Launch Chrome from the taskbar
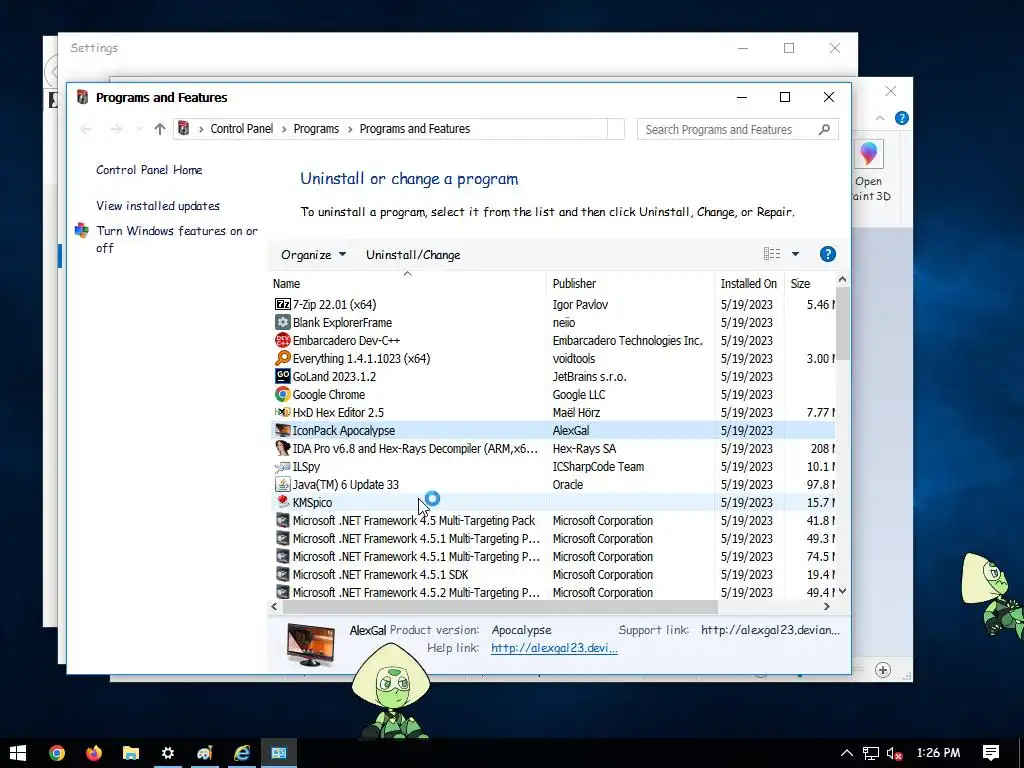This screenshot has width=1024, height=768. (57, 753)
